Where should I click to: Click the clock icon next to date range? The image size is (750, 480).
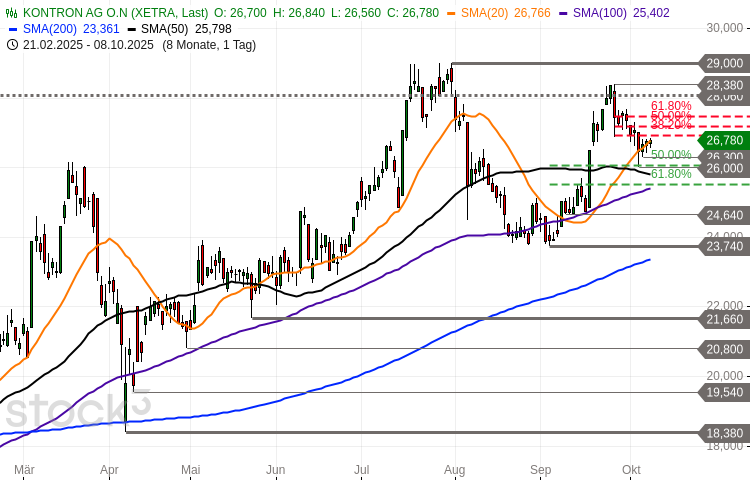point(11,45)
